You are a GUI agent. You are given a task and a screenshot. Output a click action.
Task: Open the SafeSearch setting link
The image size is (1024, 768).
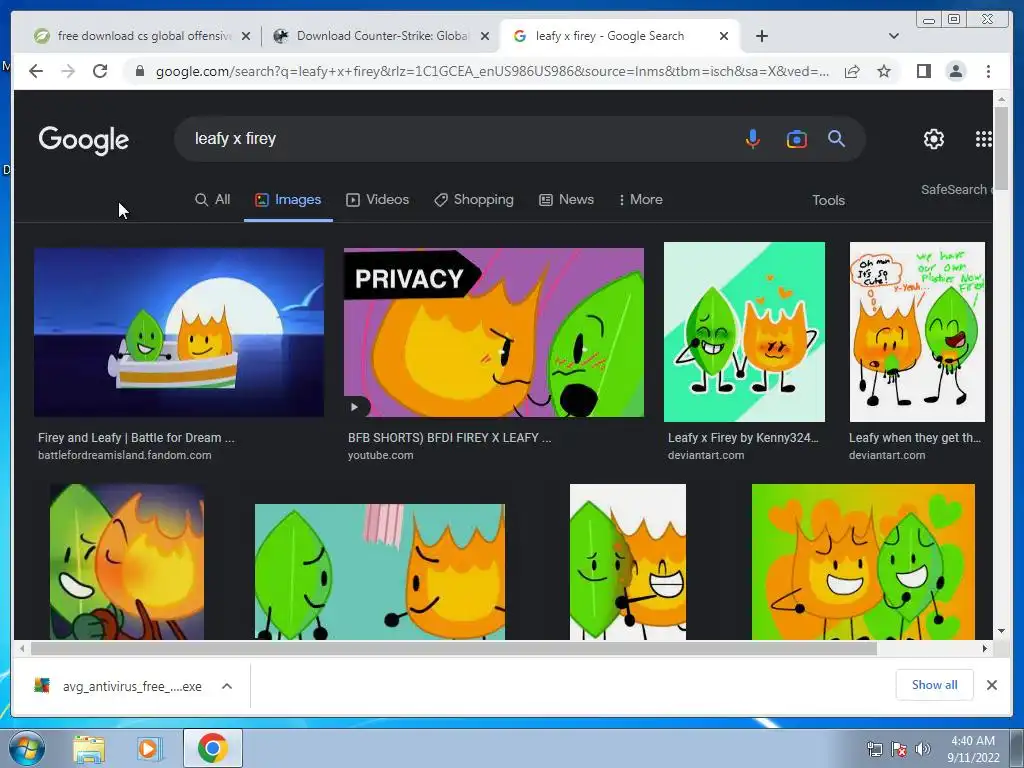956,189
